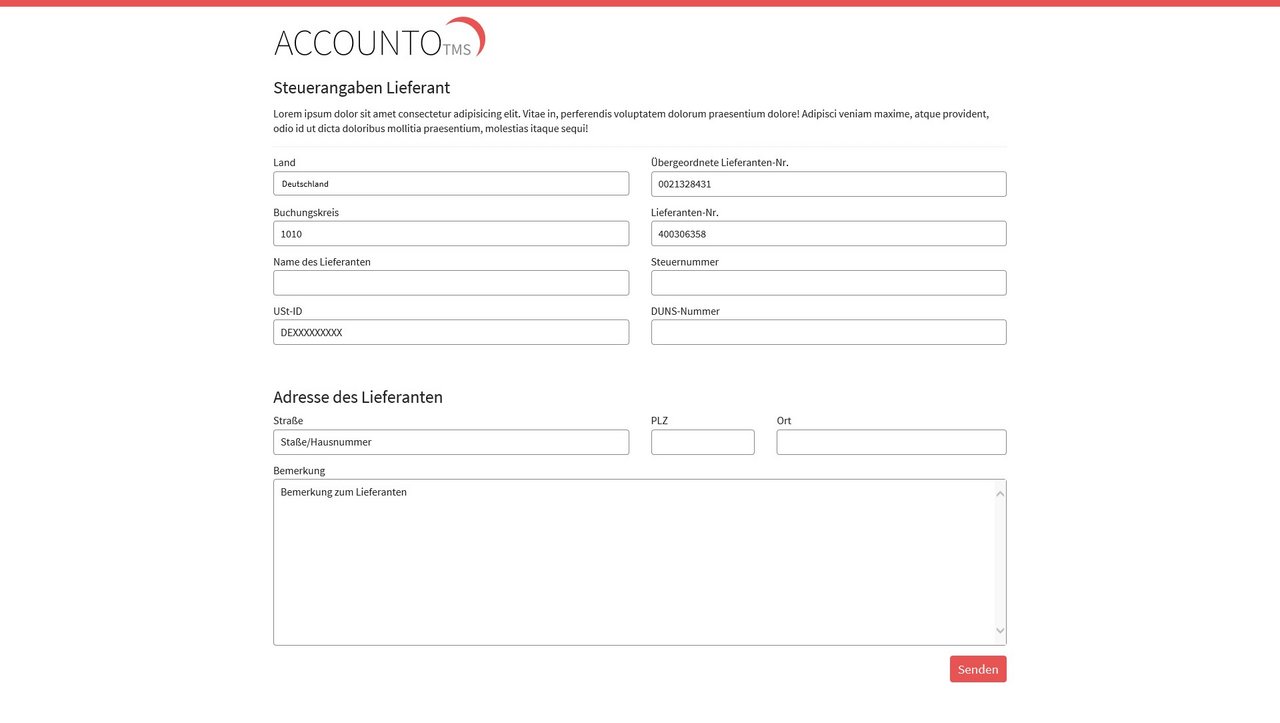Click the Bemerkung label
The width and height of the screenshot is (1280, 723).
click(299, 470)
